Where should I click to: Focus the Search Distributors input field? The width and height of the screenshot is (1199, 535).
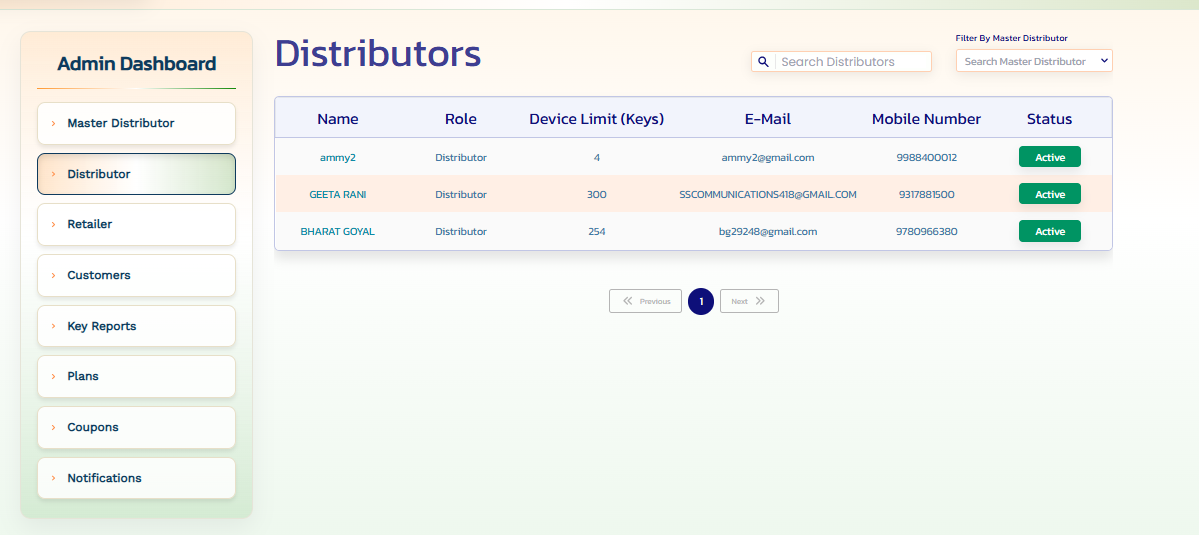tap(853, 62)
